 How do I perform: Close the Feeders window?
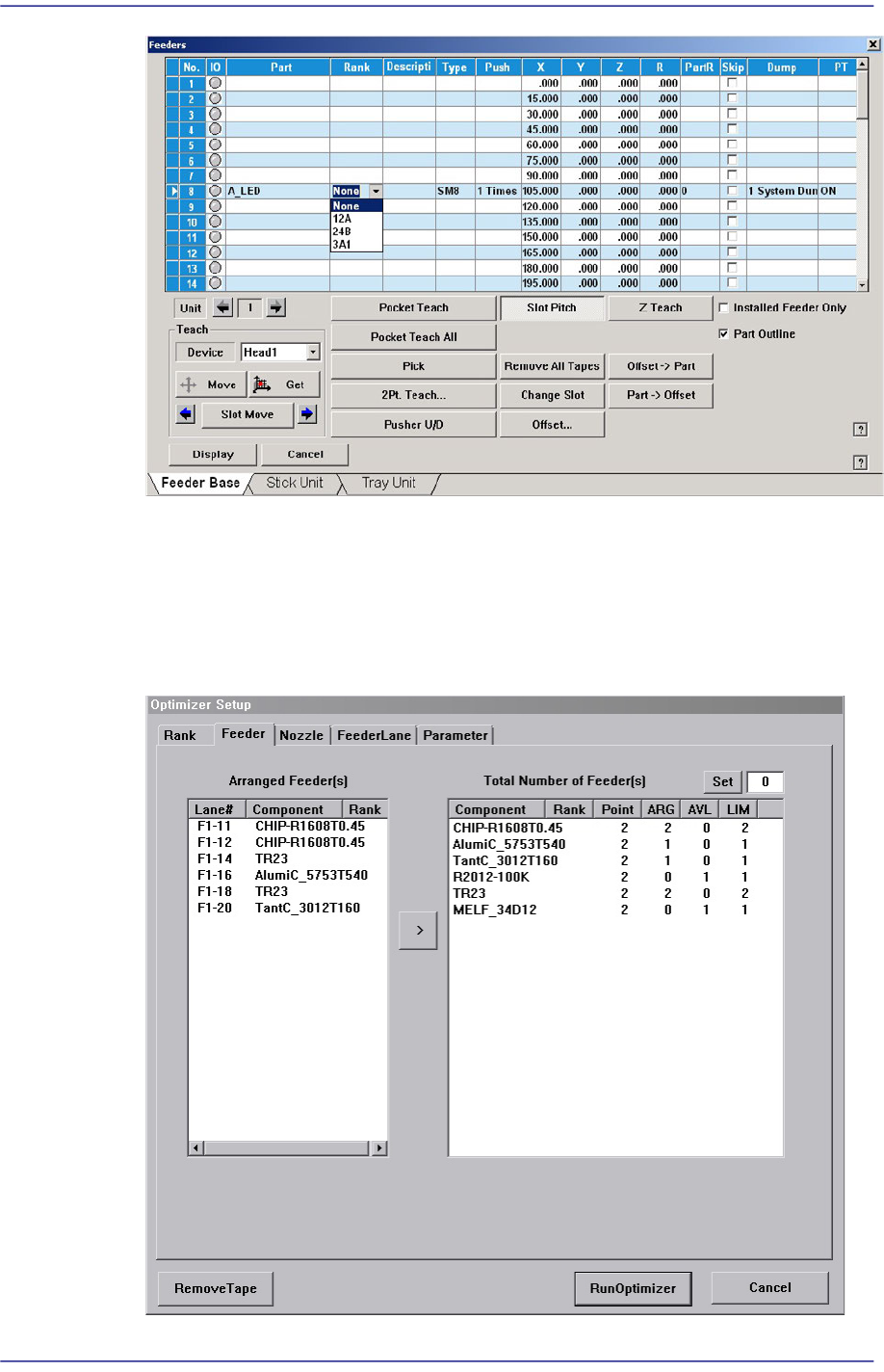click(873, 44)
